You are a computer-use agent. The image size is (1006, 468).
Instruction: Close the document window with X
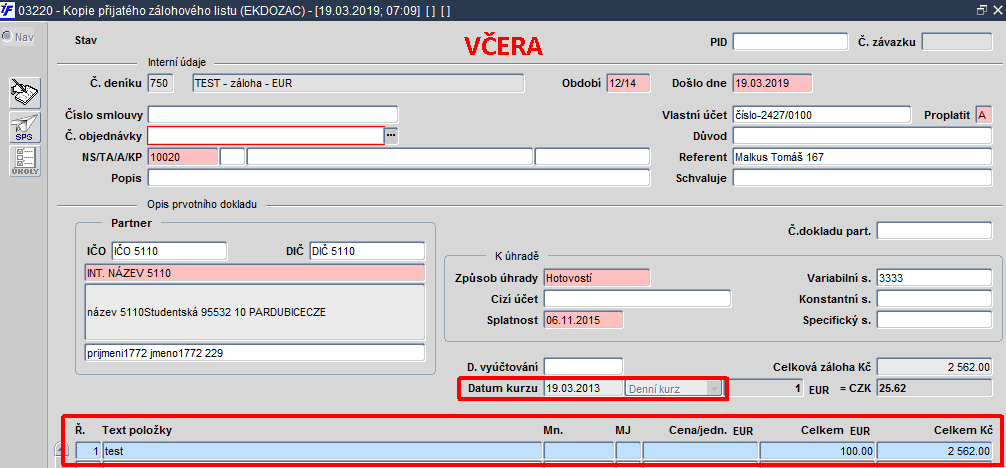point(997,10)
